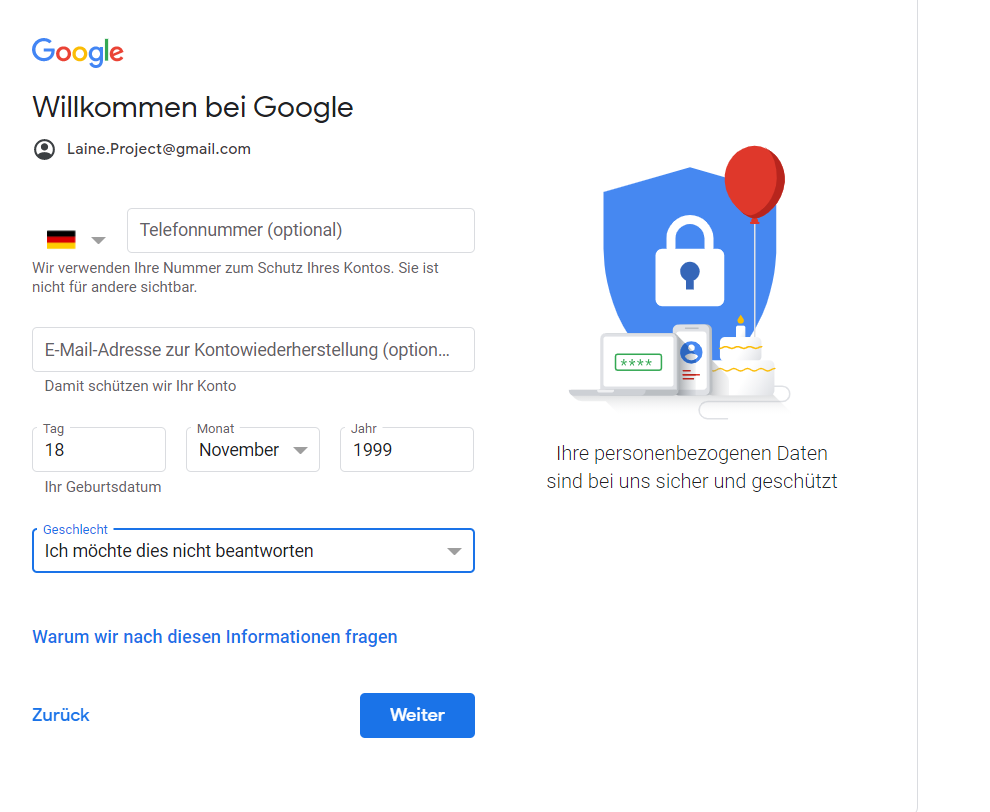
Task: Focus the recovery E-Mail-Adresse field
Action: click(x=253, y=349)
